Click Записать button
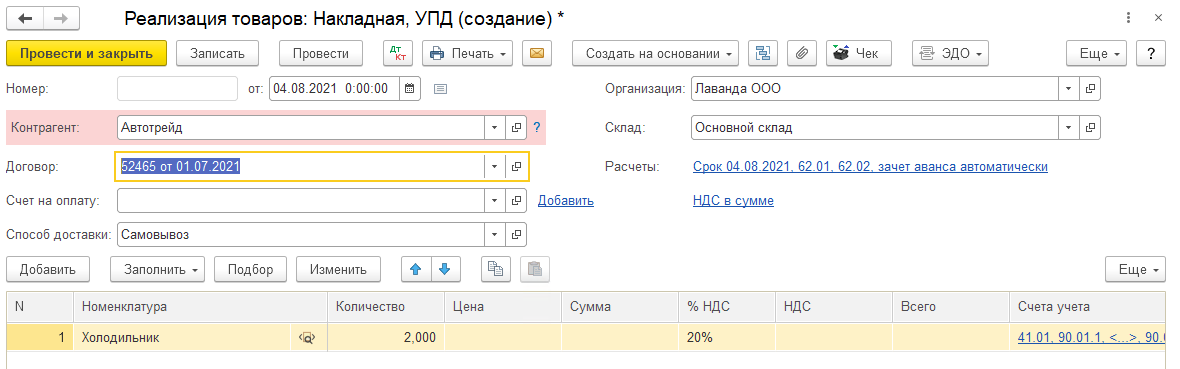This screenshot has width=1180, height=369. 217,53
